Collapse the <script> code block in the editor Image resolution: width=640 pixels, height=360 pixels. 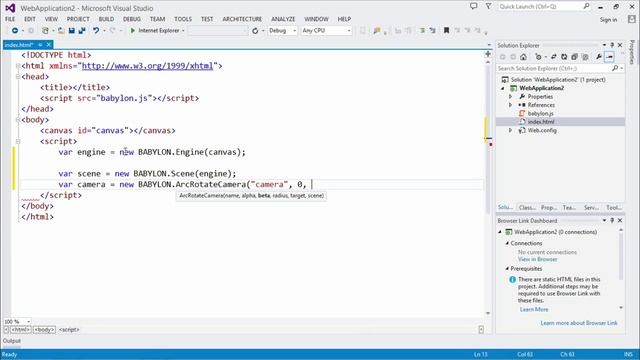(x=18, y=141)
